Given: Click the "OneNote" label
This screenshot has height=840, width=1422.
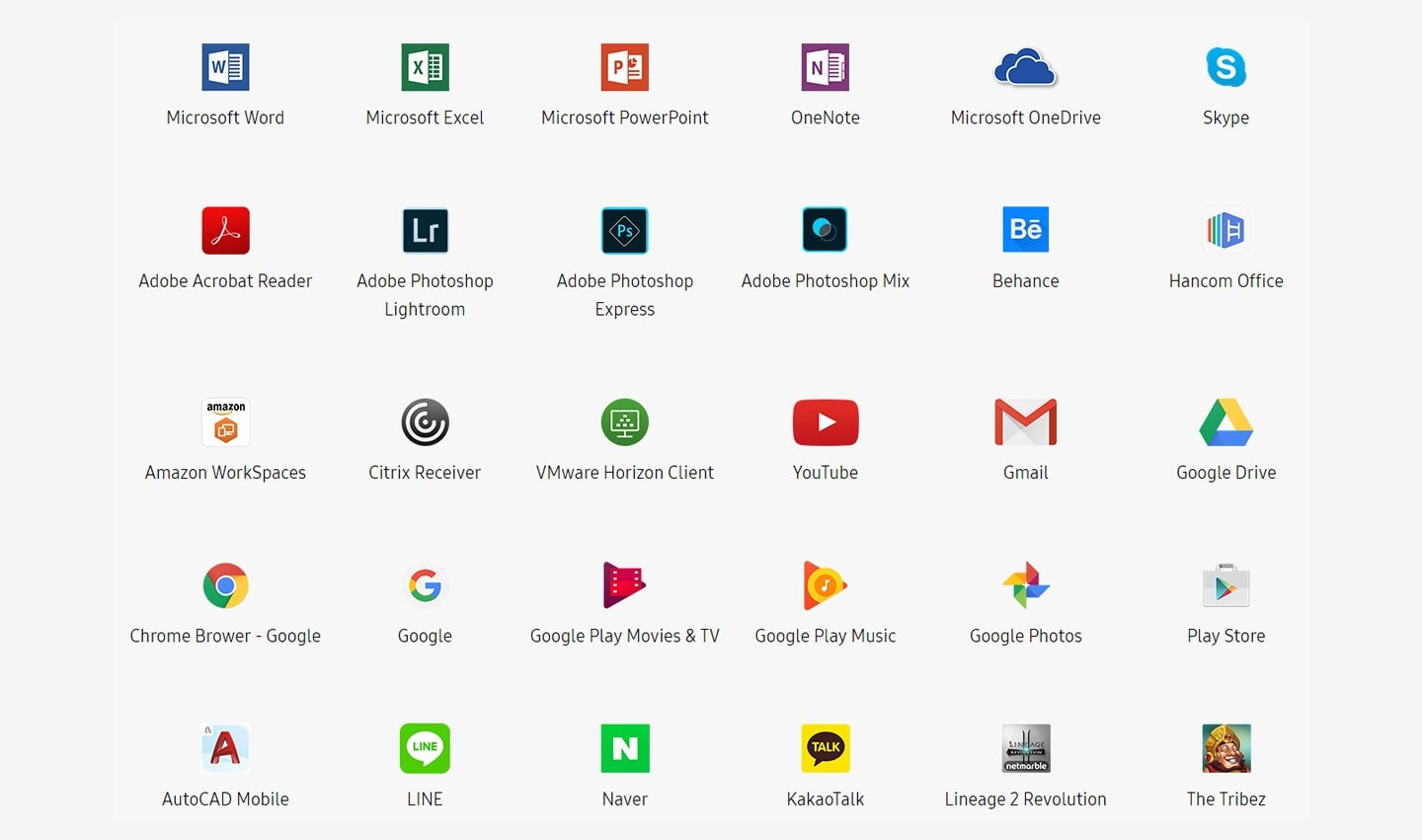Looking at the screenshot, I should tap(826, 117).
